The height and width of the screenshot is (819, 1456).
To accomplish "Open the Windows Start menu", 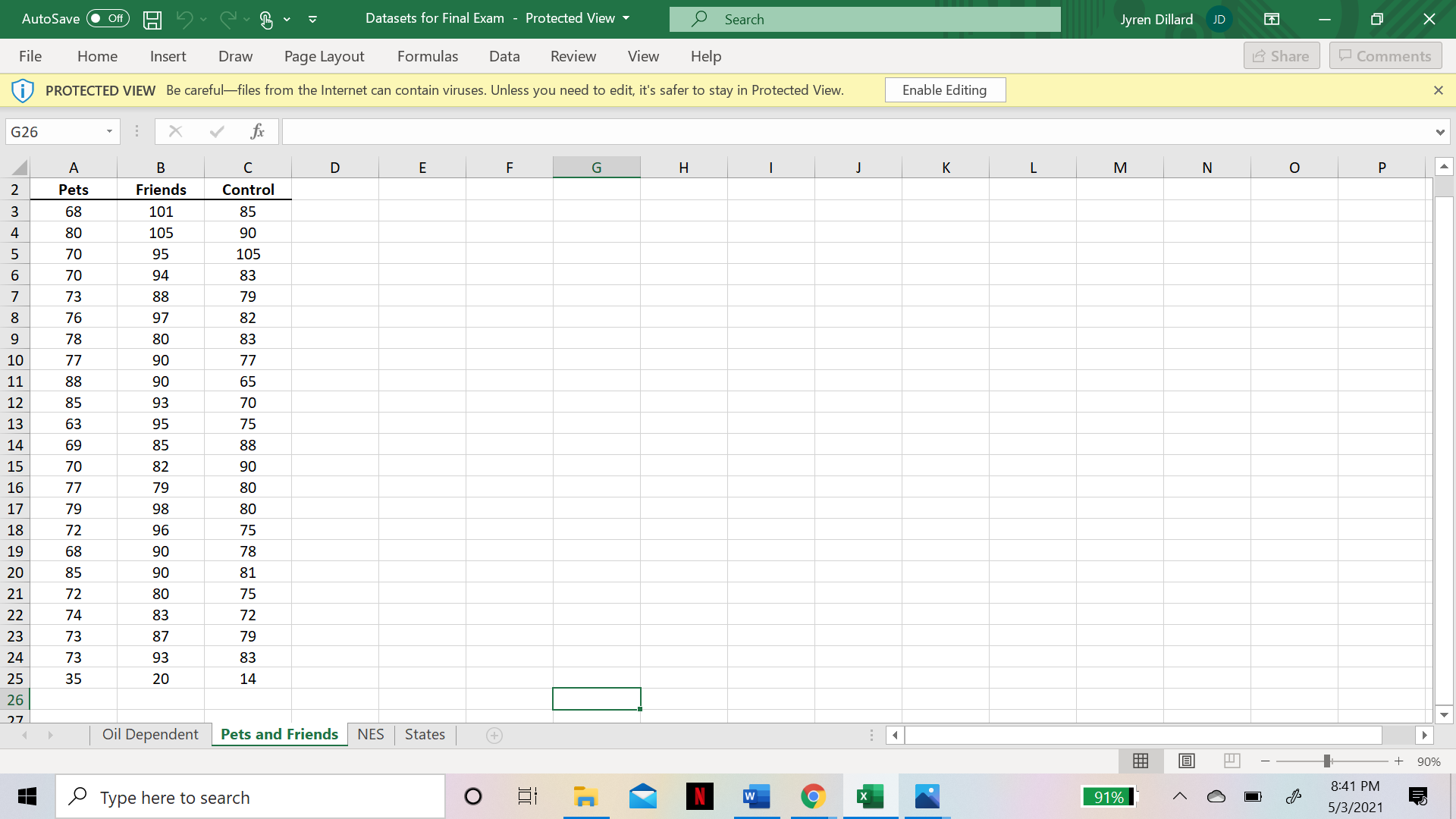I will [x=27, y=796].
